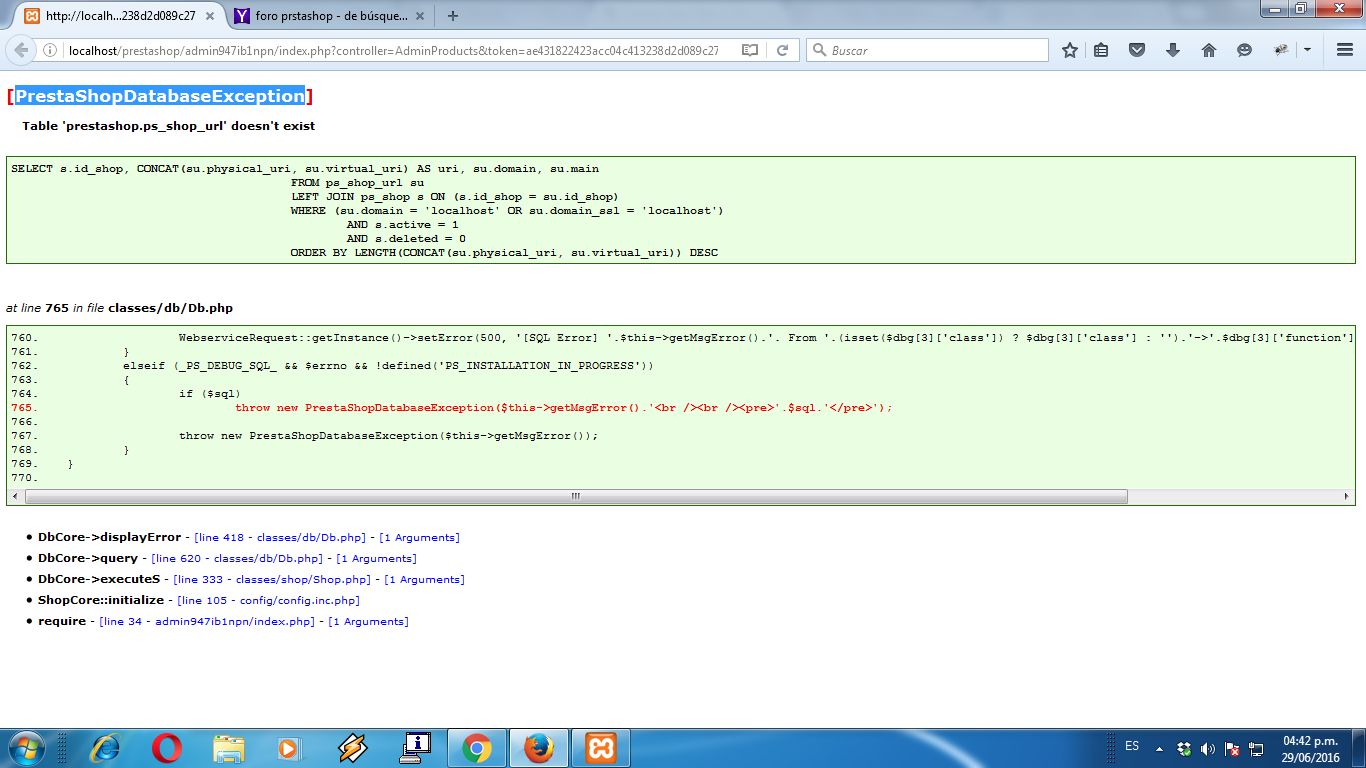Open DbCore query 1 Arguments link
Image resolution: width=1366 pixels, height=768 pixels.
(377, 559)
